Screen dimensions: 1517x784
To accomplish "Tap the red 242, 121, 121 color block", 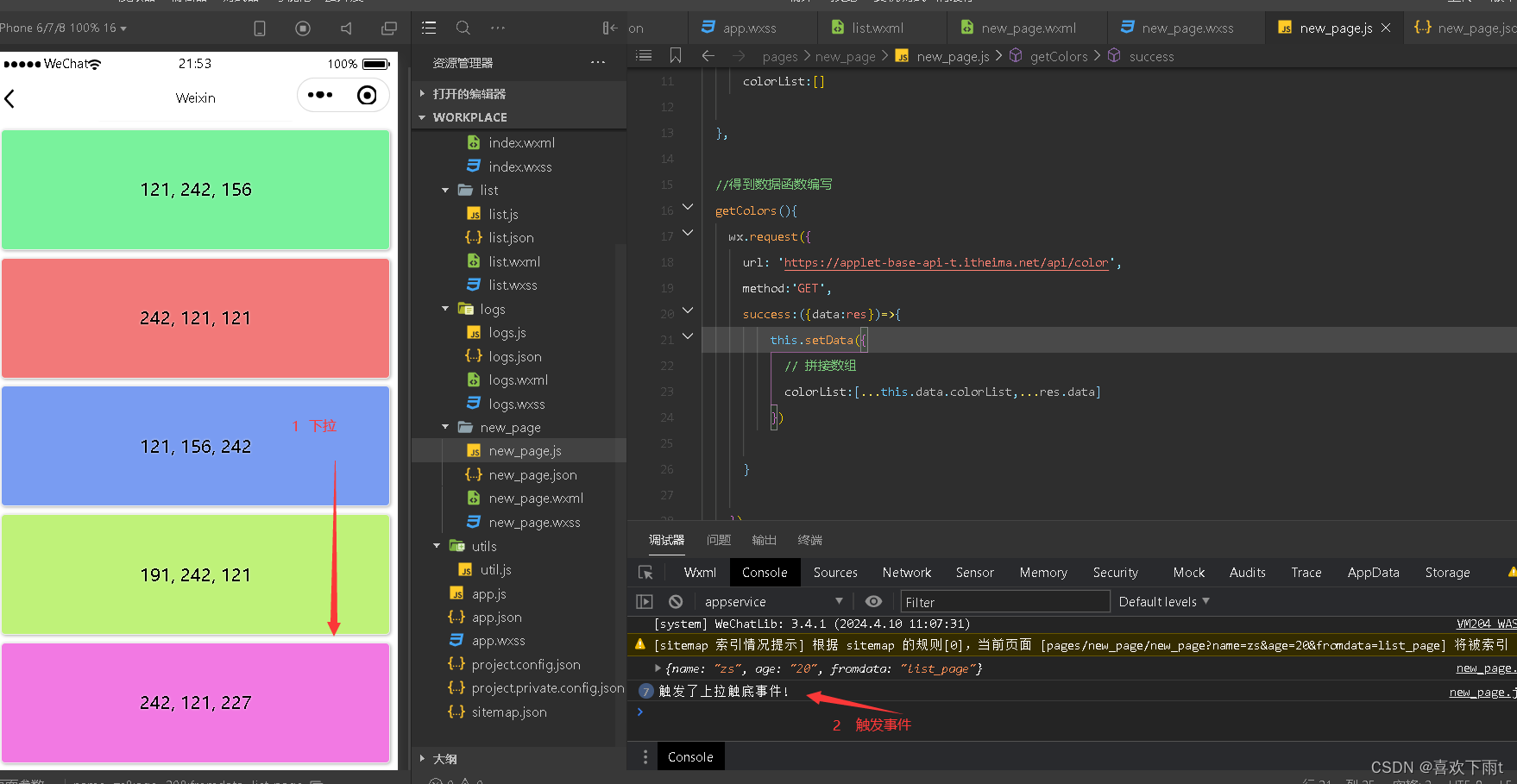I will (x=196, y=318).
